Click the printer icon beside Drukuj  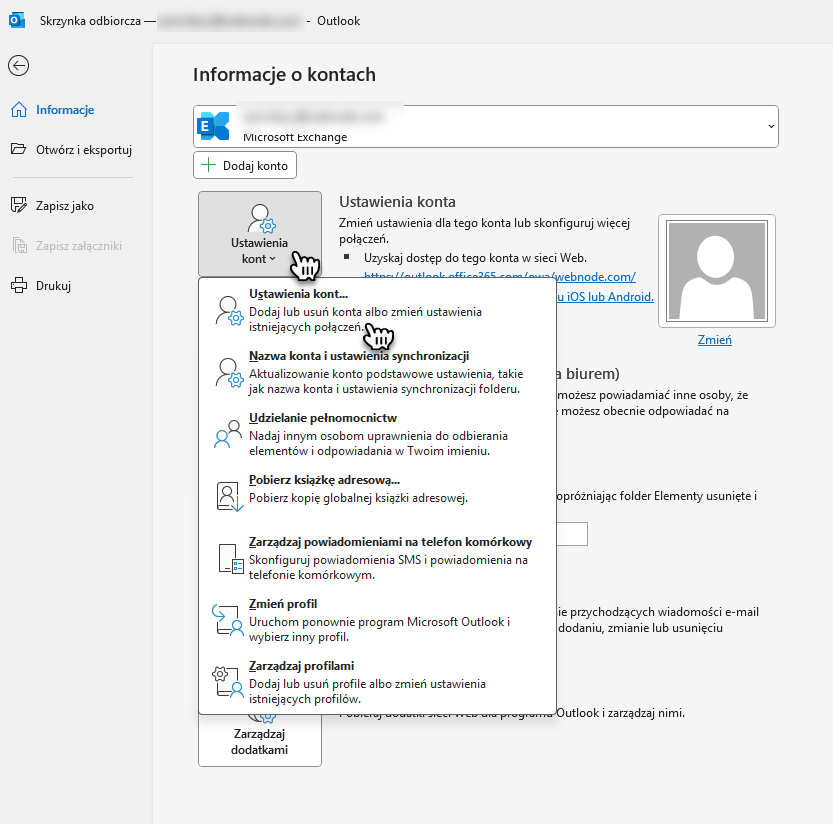(19, 285)
